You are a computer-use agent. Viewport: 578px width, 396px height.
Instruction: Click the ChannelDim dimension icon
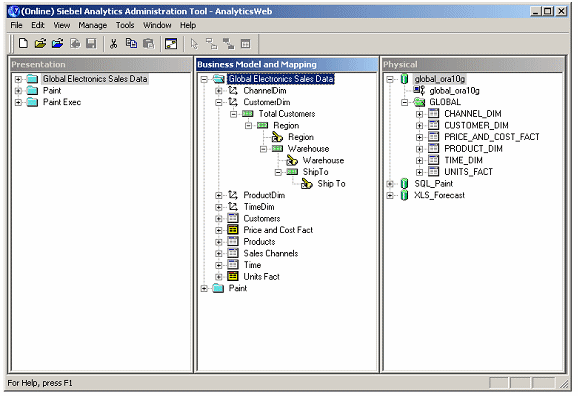(x=233, y=90)
